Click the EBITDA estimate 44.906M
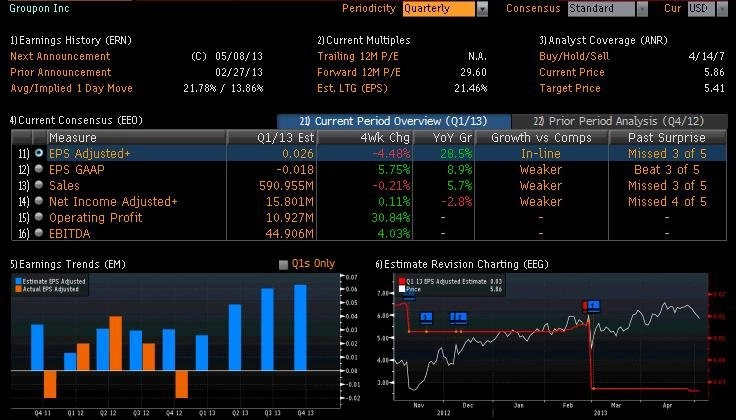The height and width of the screenshot is (420, 736). 290,233
